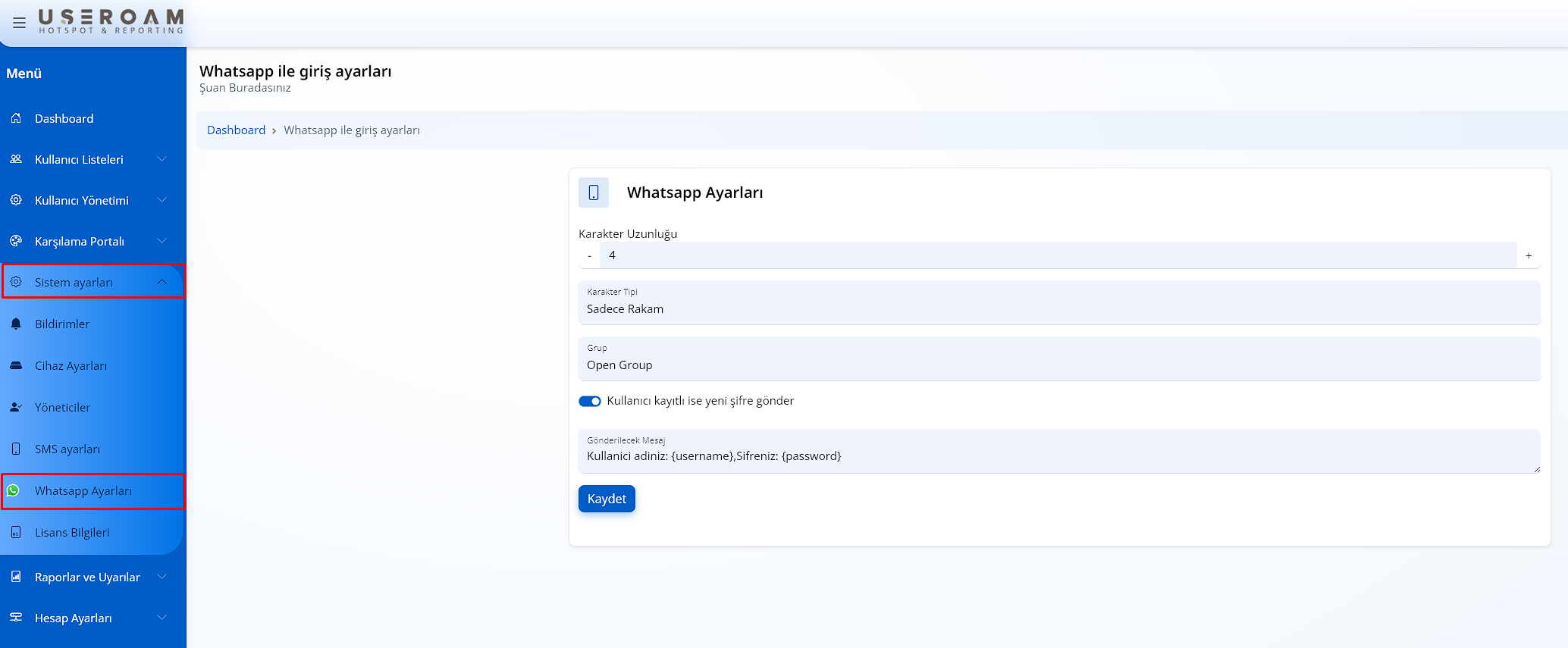Expand the Karşılama Portalı menu chevron
The width and height of the screenshot is (1568, 648).
tap(162, 241)
